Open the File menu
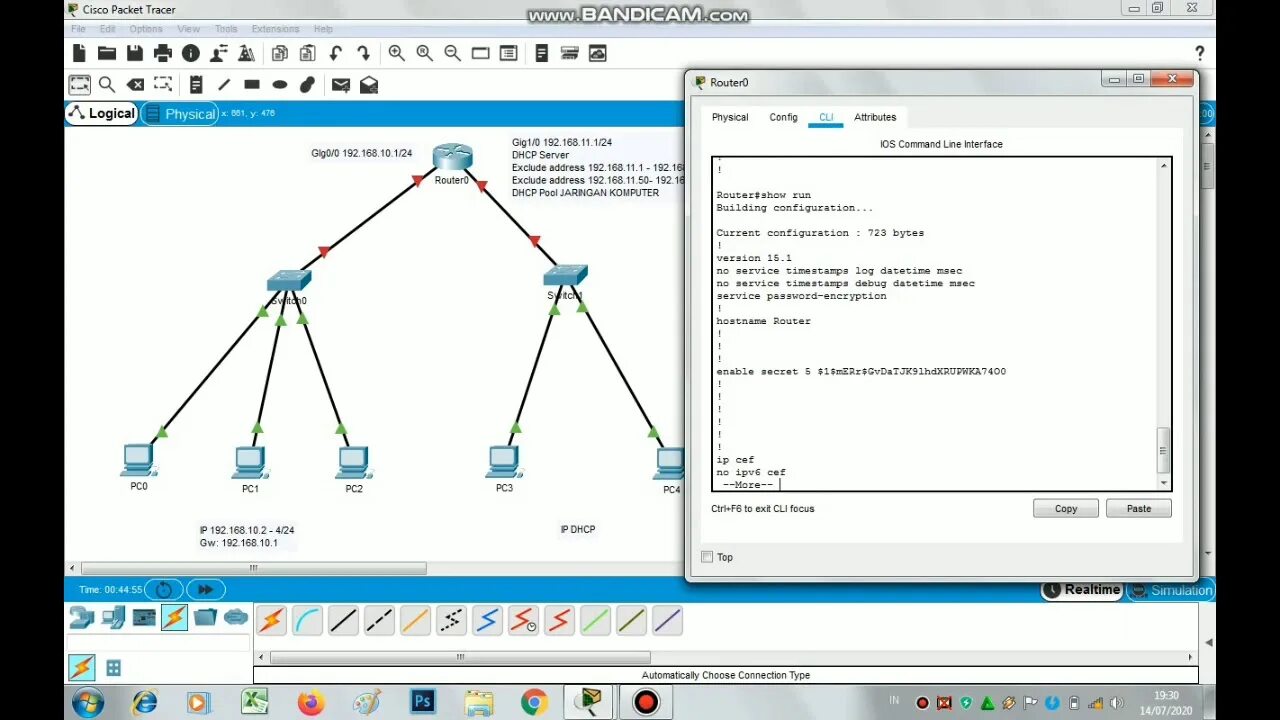This screenshot has height=720, width=1280. point(78,29)
